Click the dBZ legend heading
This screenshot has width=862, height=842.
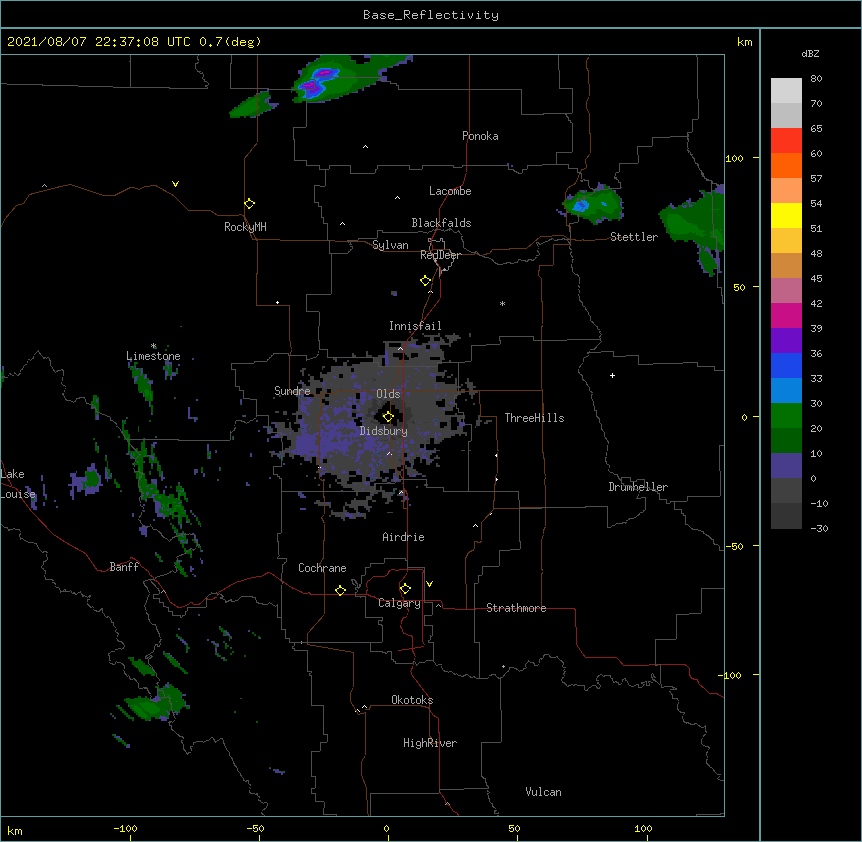pos(810,53)
